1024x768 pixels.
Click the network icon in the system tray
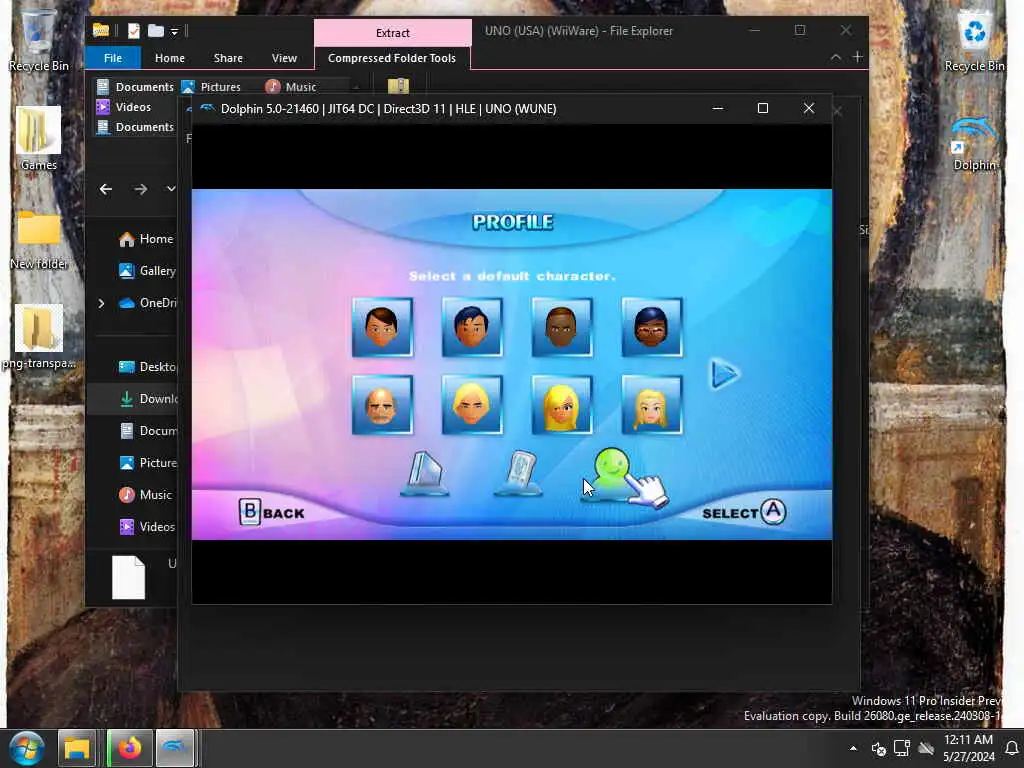pos(902,748)
